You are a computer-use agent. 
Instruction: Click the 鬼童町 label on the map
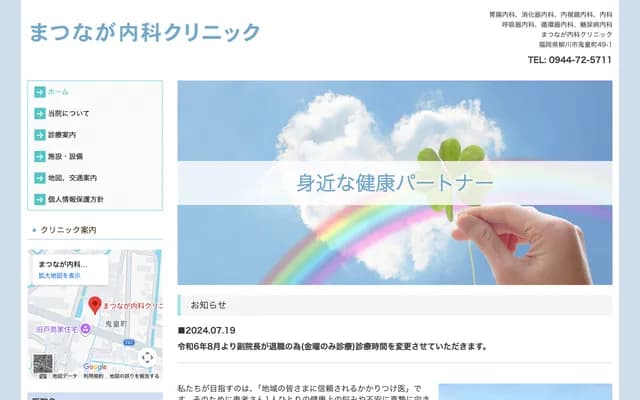116,324
